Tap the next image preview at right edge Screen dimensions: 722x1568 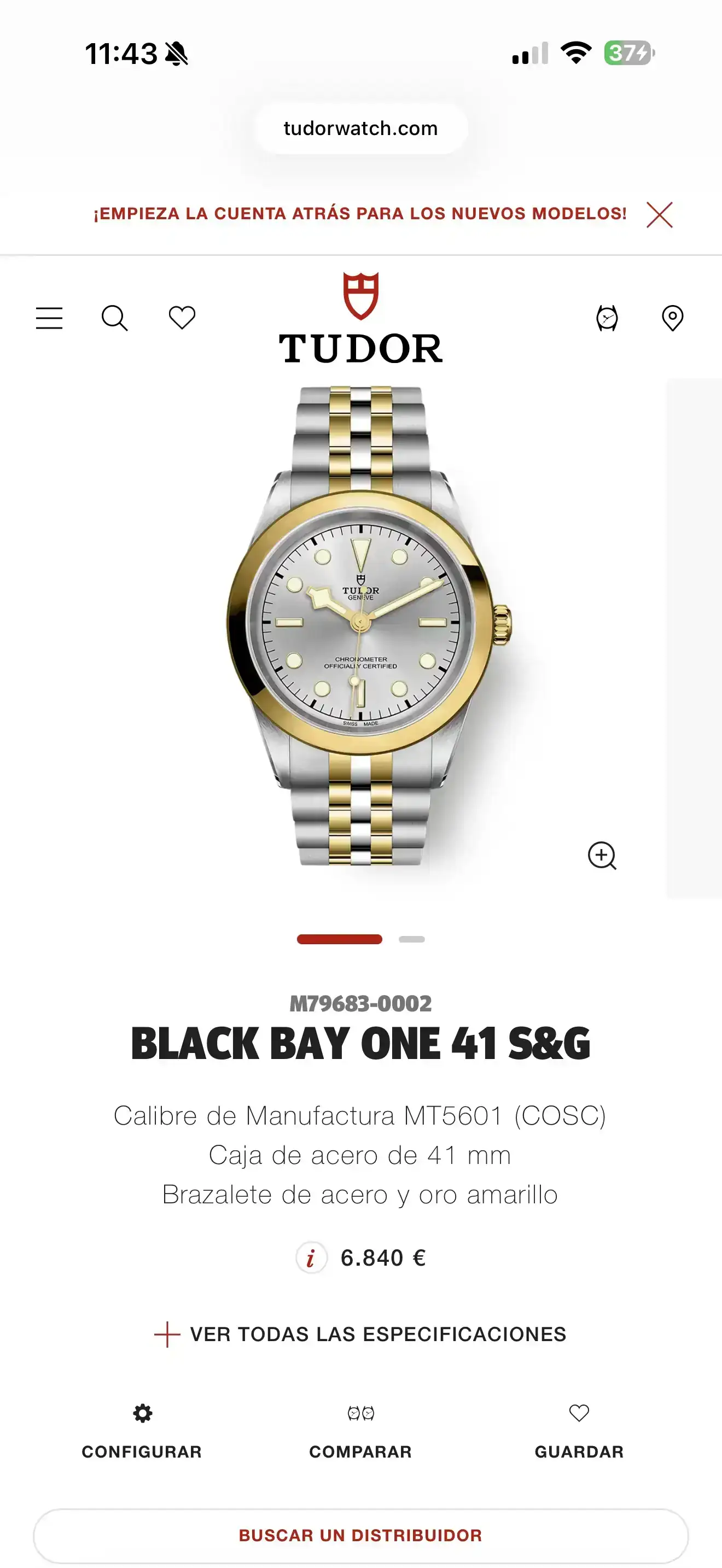coord(694,638)
